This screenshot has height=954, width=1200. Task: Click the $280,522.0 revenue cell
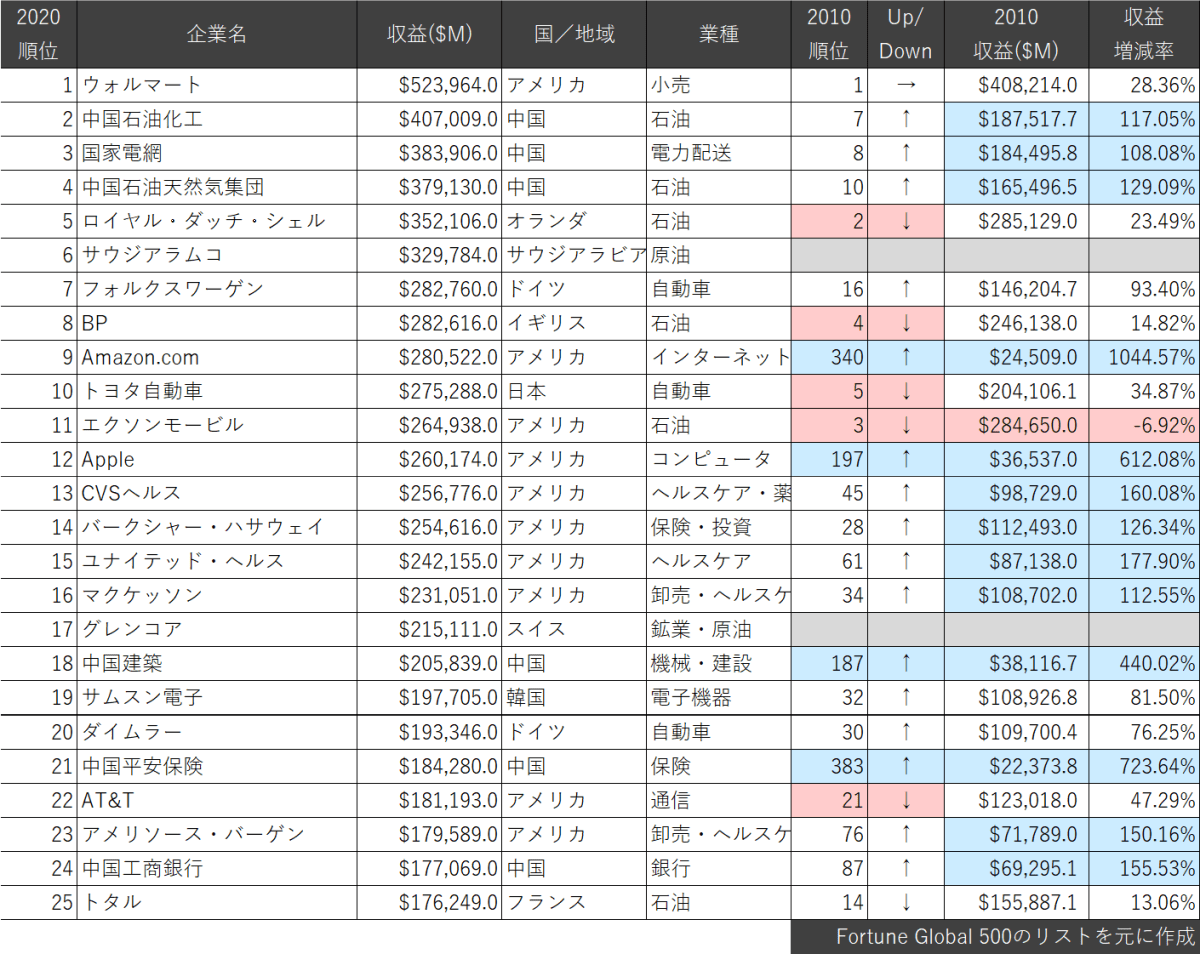click(x=430, y=357)
